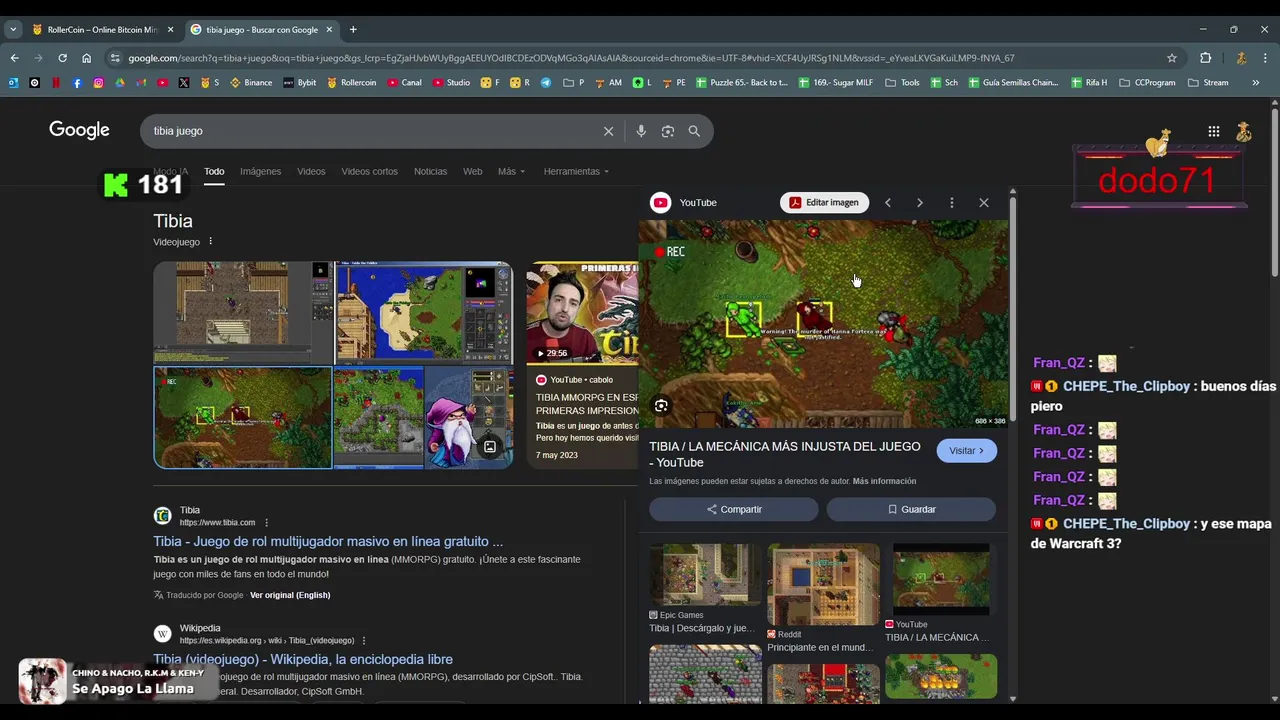1280x720 pixels.
Task: Select the Todo results tab
Action: click(x=214, y=172)
